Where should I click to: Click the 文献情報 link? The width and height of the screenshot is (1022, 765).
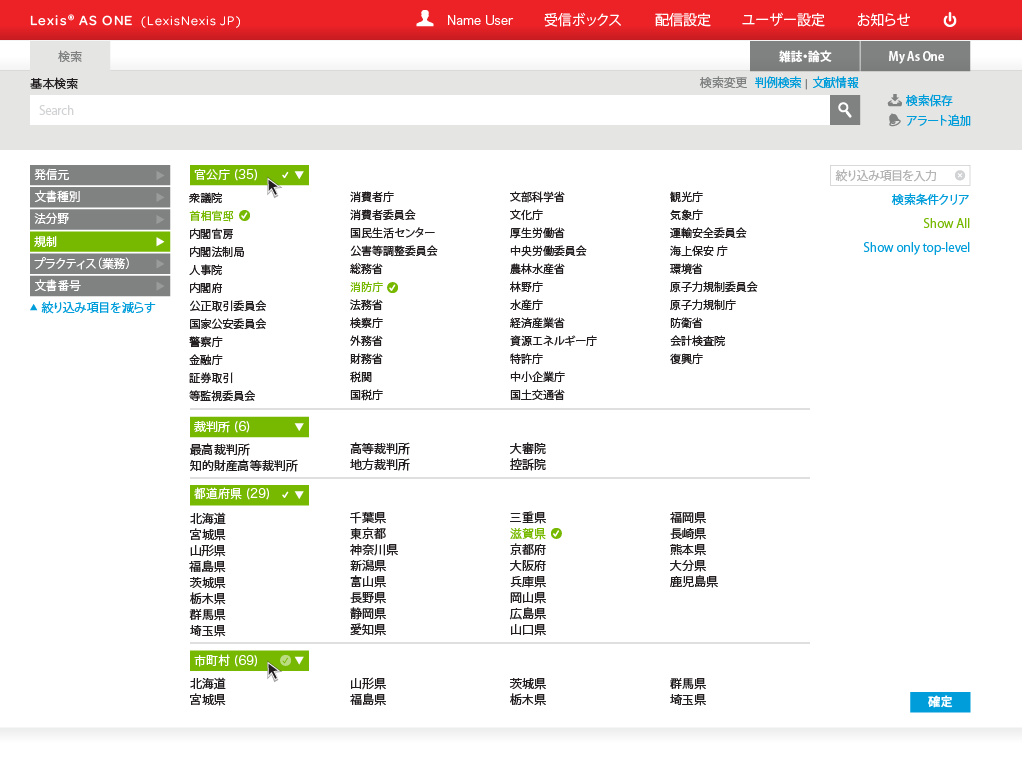tap(835, 83)
